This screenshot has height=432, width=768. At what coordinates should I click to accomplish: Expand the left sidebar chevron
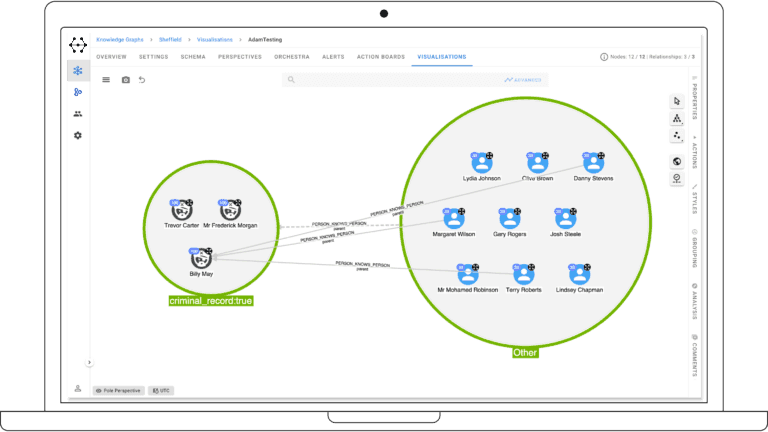click(x=89, y=363)
